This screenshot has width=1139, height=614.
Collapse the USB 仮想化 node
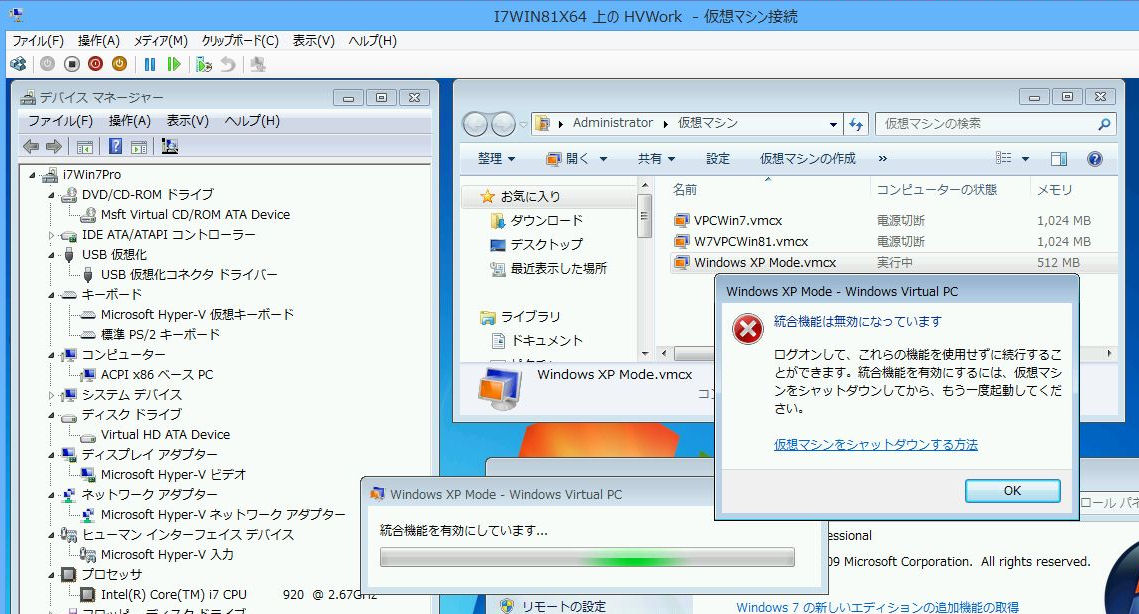[x=51, y=255]
